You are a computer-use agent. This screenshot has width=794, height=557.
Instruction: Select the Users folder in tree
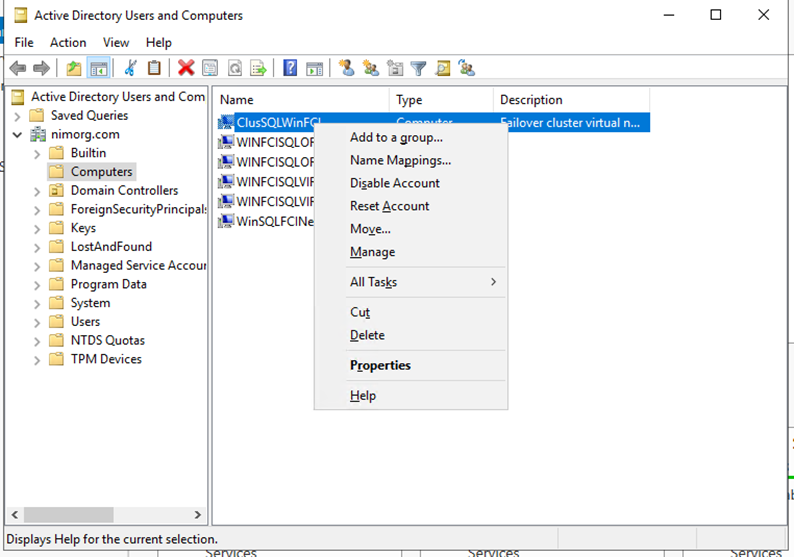click(x=85, y=322)
